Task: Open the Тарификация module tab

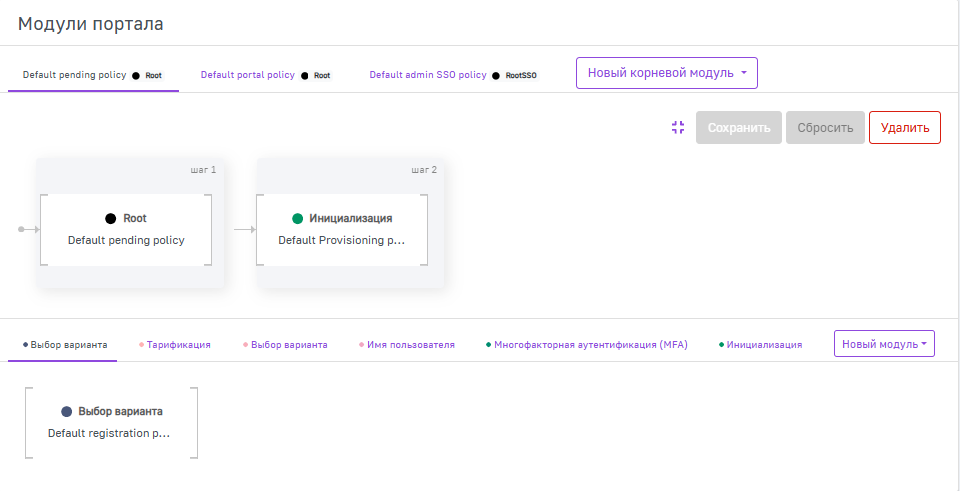Action: coord(177,345)
